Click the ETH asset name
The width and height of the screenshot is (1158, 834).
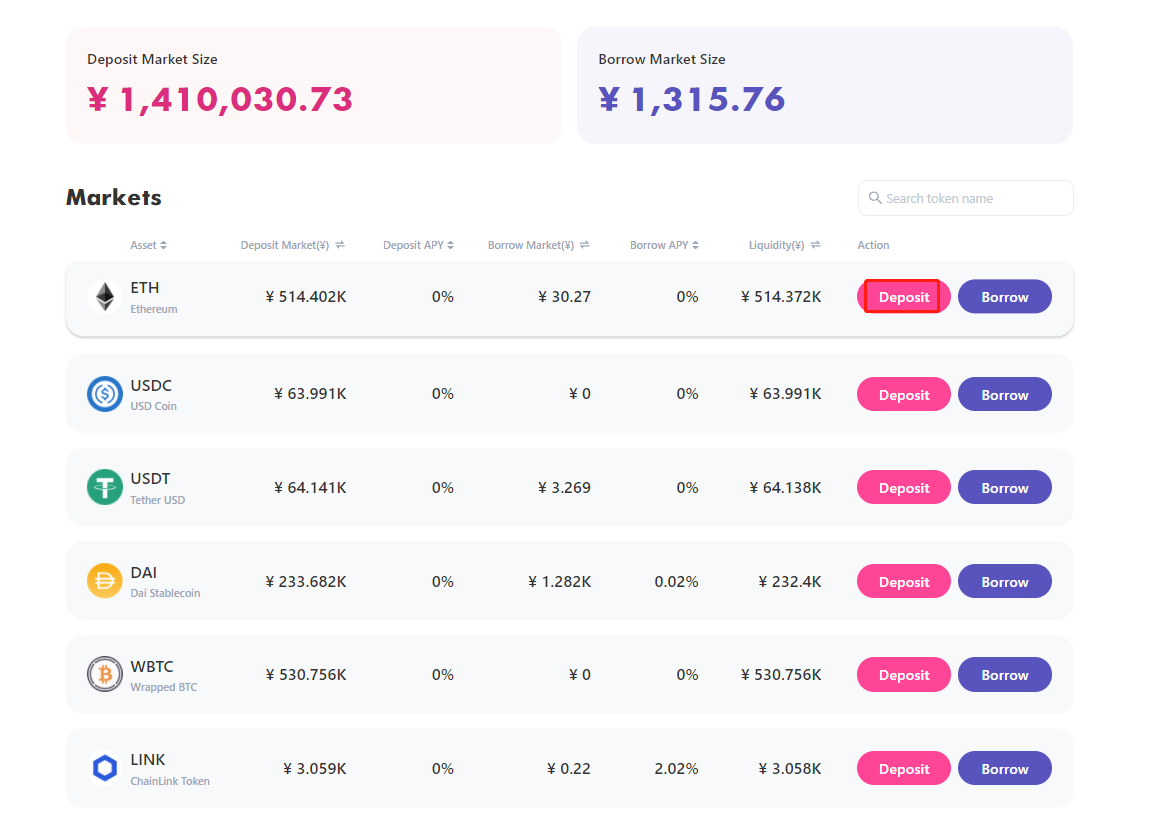click(x=145, y=287)
